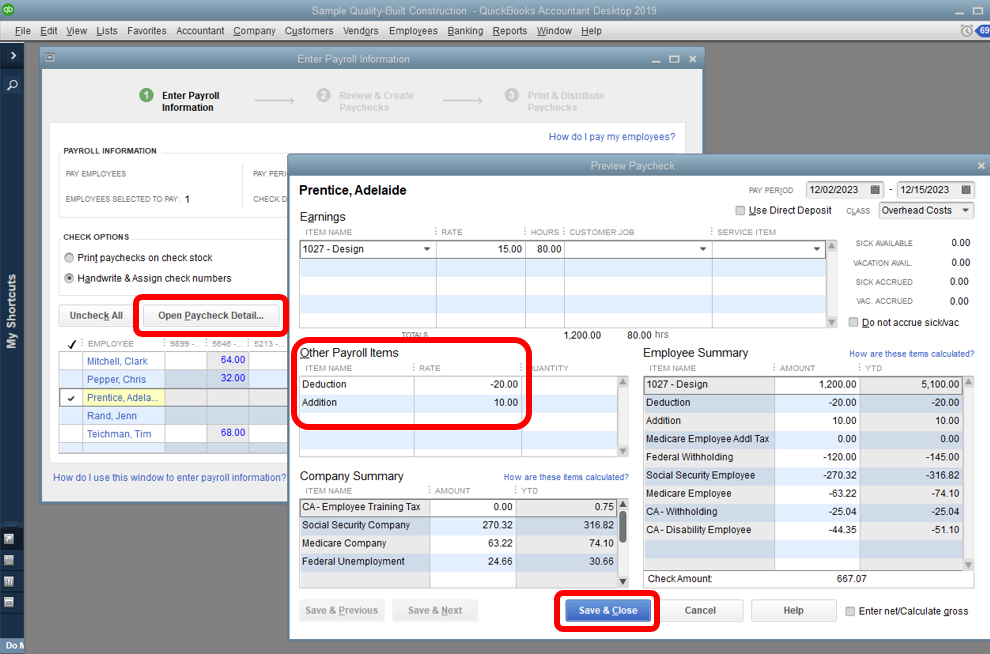Open 'How do I pay my employees?' link
The width and height of the screenshot is (990, 654).
[612, 136]
